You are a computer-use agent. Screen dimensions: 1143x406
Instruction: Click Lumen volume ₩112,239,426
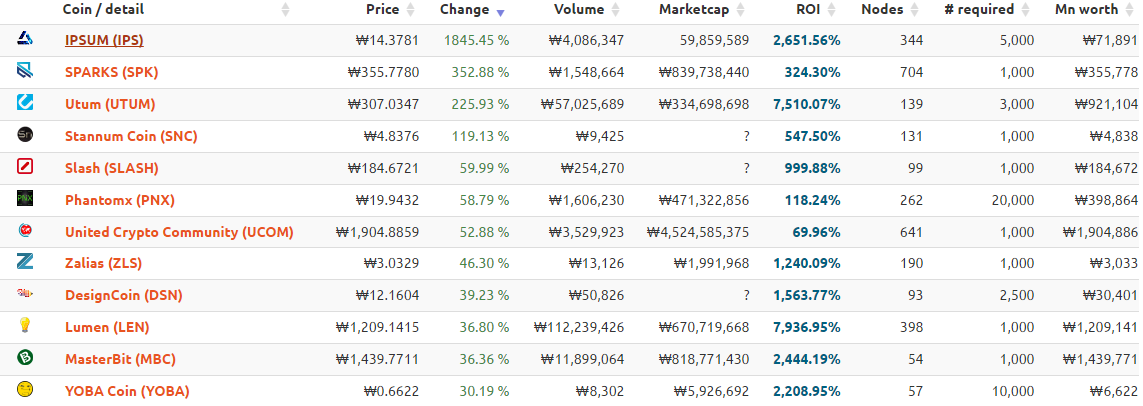coord(579,327)
